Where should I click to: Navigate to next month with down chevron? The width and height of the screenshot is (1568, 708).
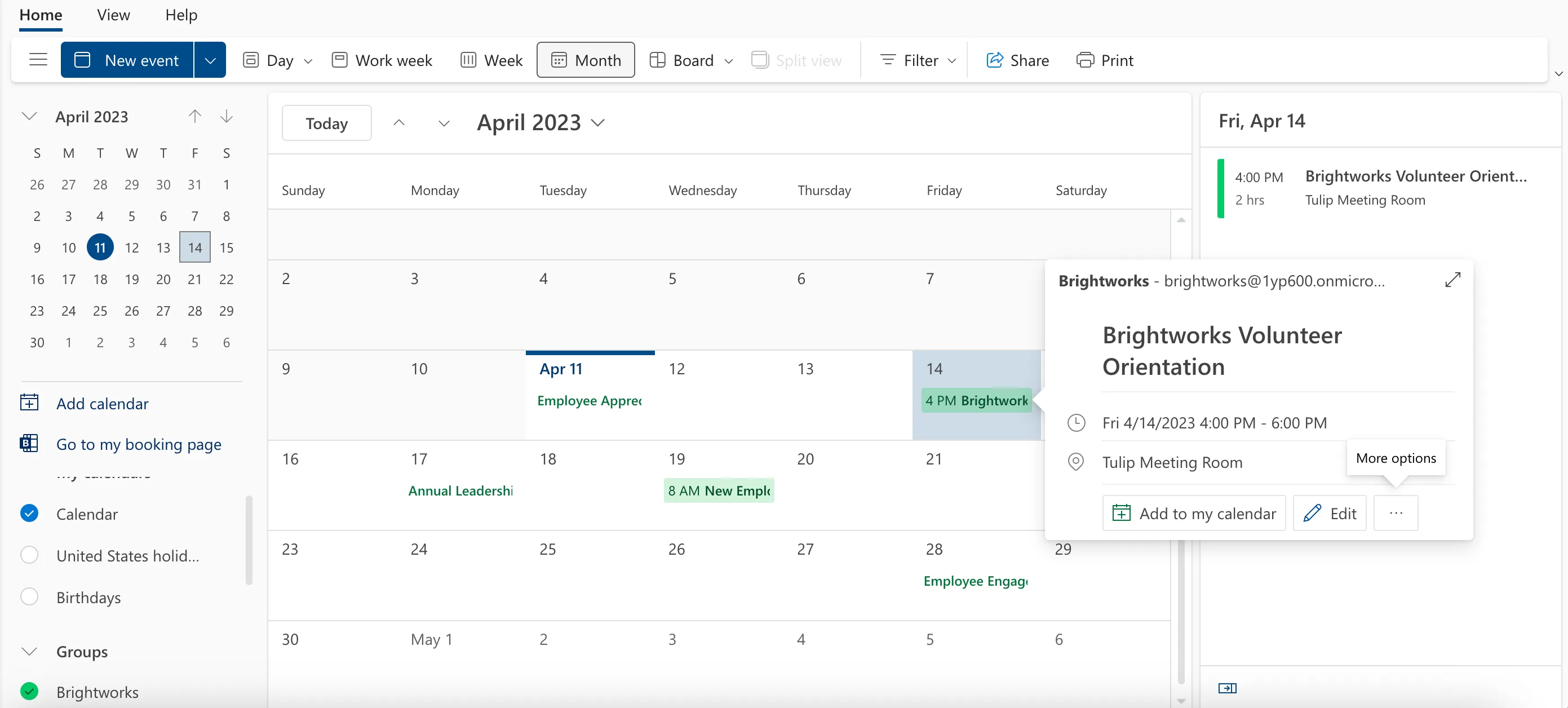pos(444,123)
